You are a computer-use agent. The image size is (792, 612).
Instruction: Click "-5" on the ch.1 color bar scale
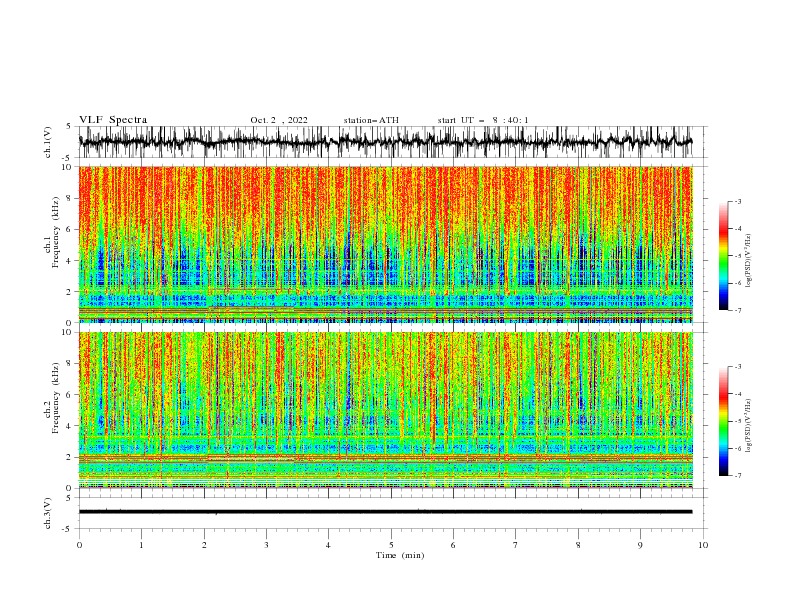tap(738, 256)
